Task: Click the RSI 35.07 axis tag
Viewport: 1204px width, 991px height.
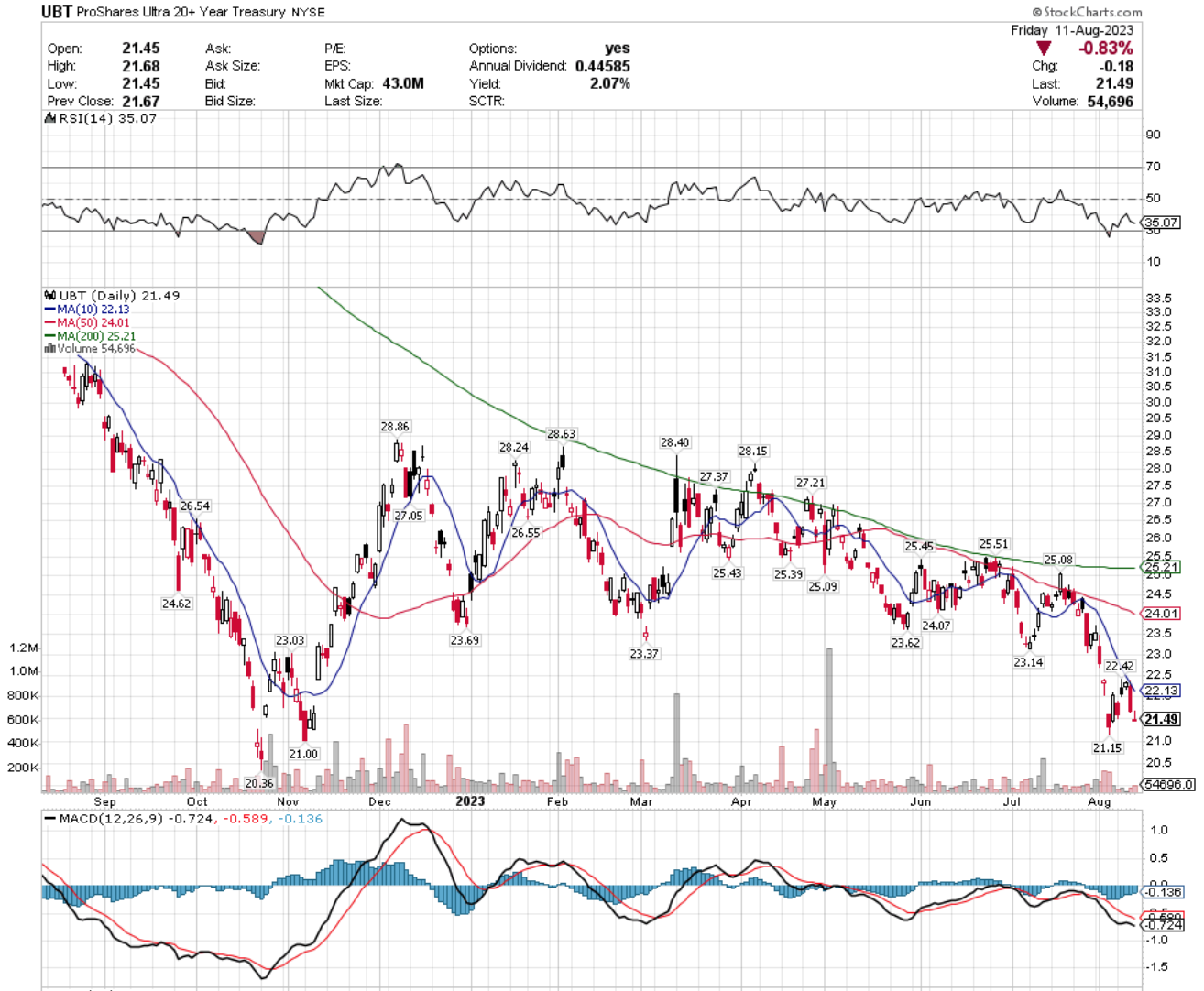Action: click(1161, 223)
